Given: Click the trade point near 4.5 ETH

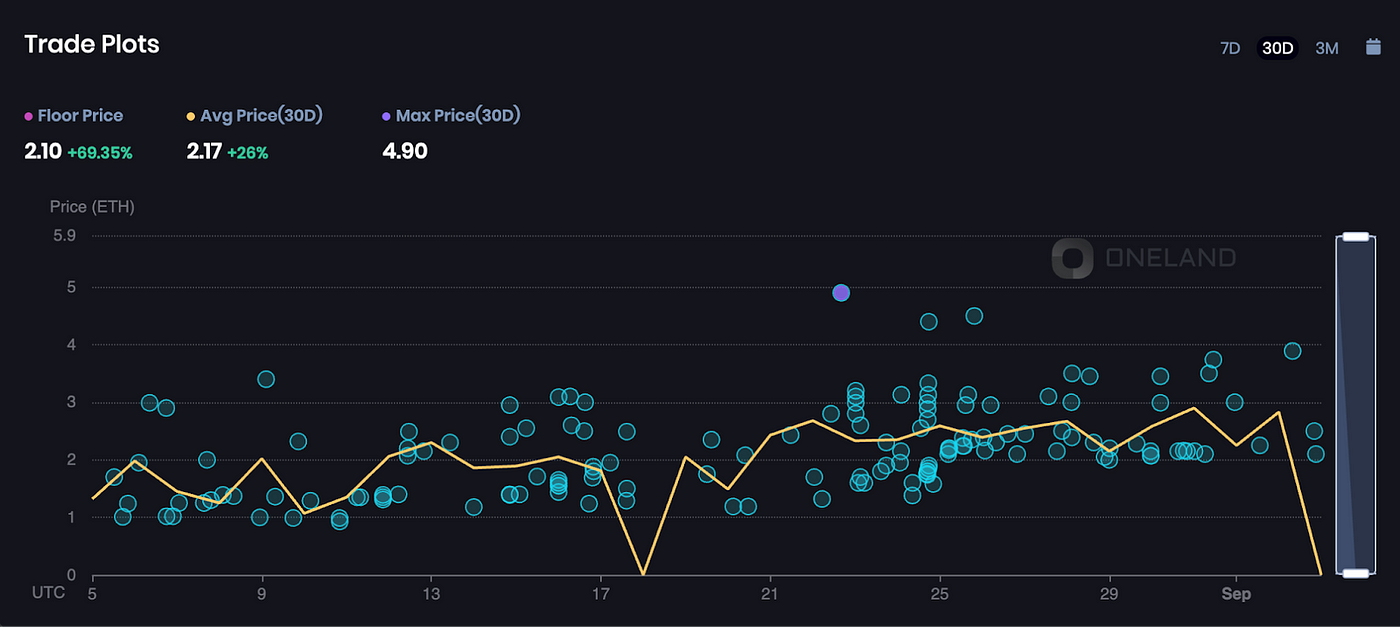Looking at the screenshot, I should (x=974, y=316).
